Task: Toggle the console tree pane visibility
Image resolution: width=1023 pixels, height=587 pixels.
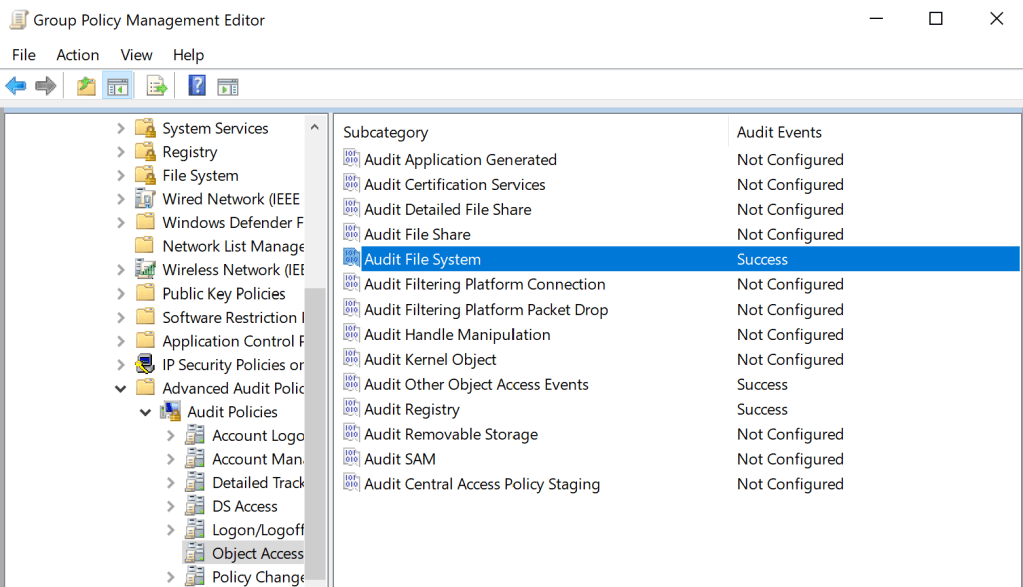Action: pos(118,85)
